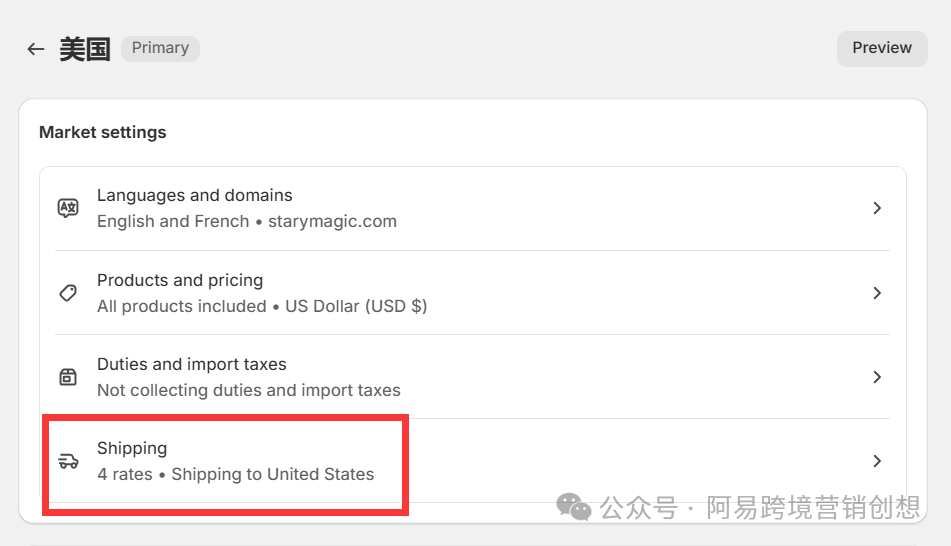The image size is (951, 546).
Task: Open the Languages and domains title
Action: [194, 195]
